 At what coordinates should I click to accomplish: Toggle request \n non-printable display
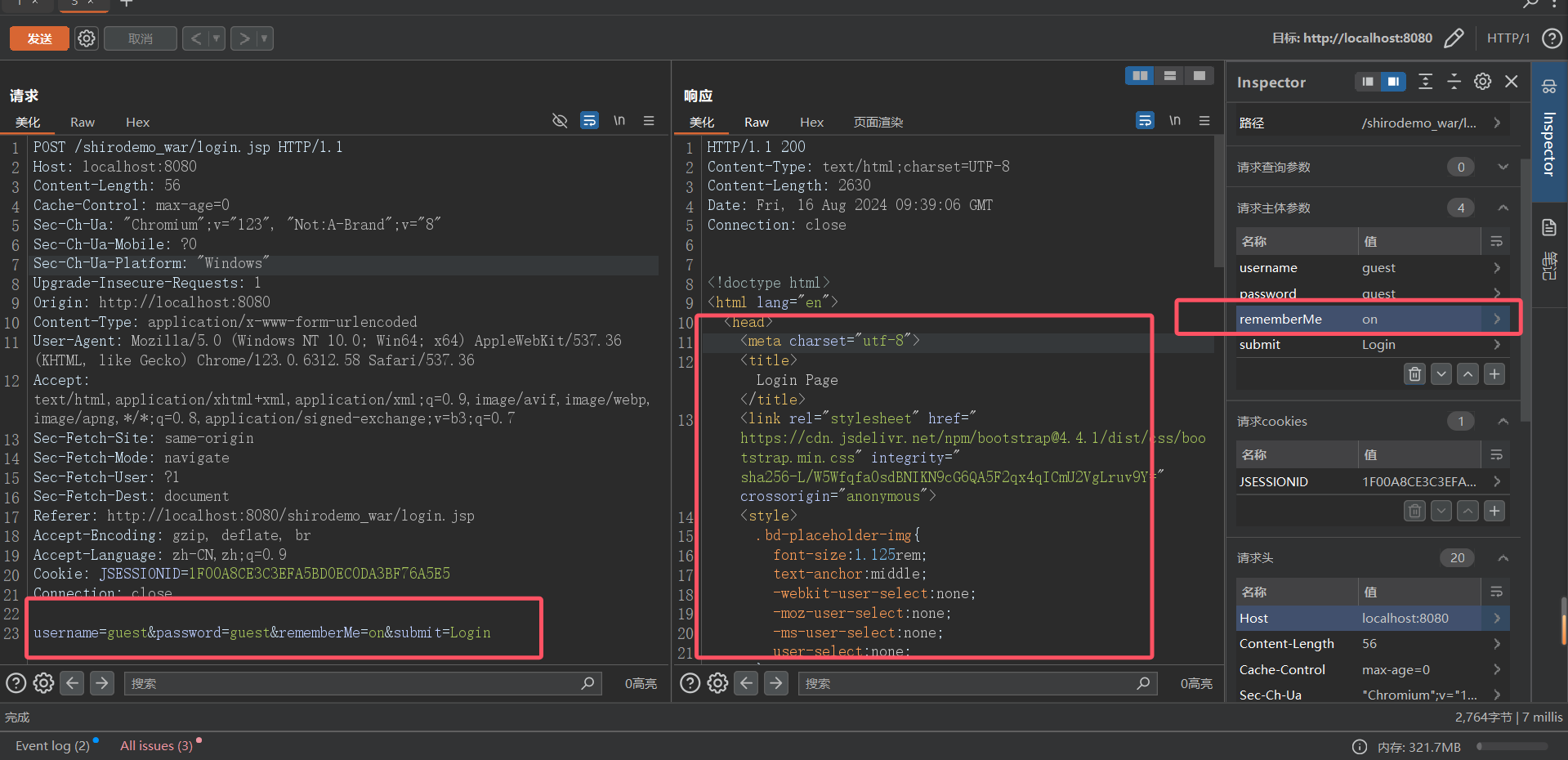(x=619, y=121)
